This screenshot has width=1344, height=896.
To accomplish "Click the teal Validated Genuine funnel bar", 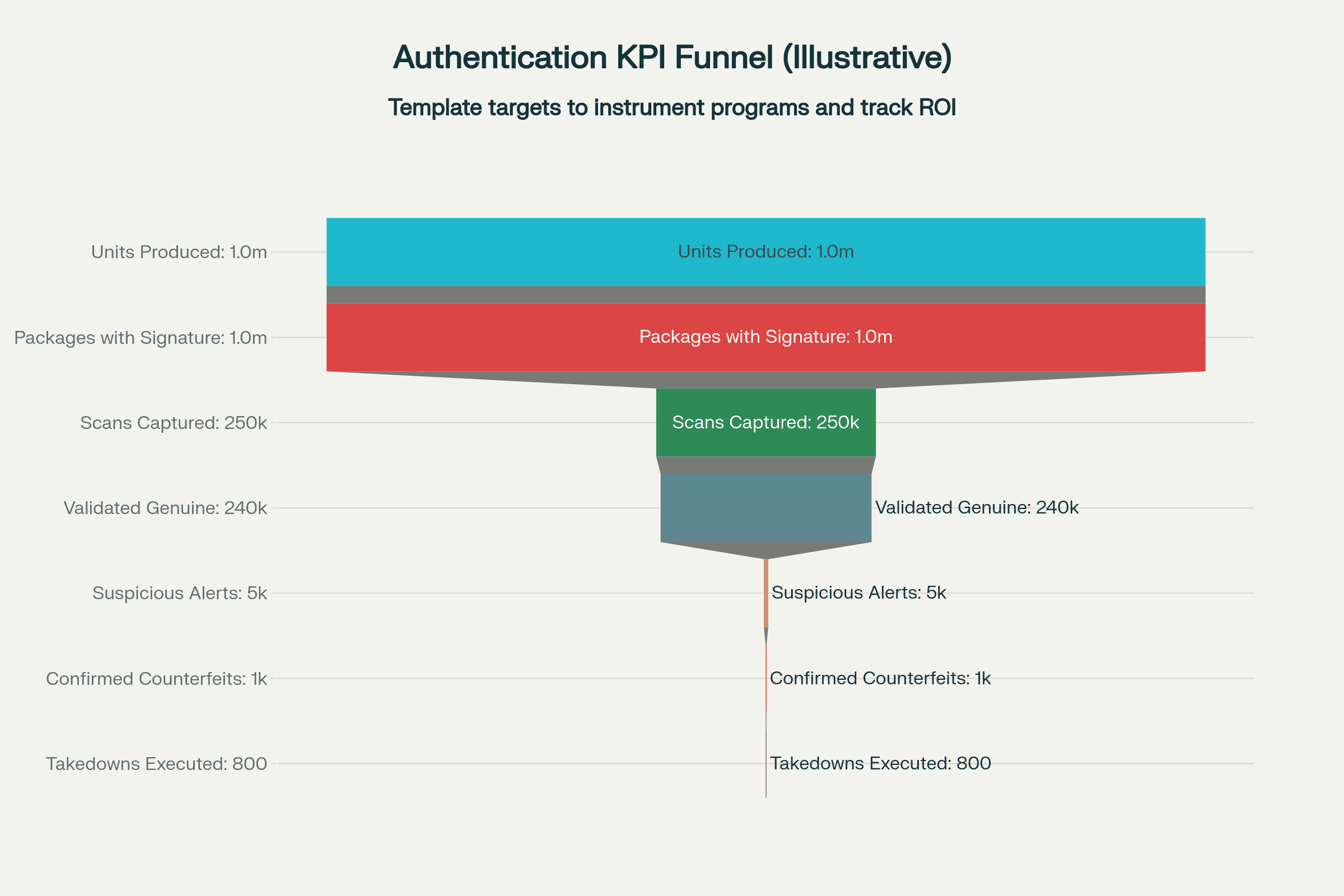I will click(766, 507).
